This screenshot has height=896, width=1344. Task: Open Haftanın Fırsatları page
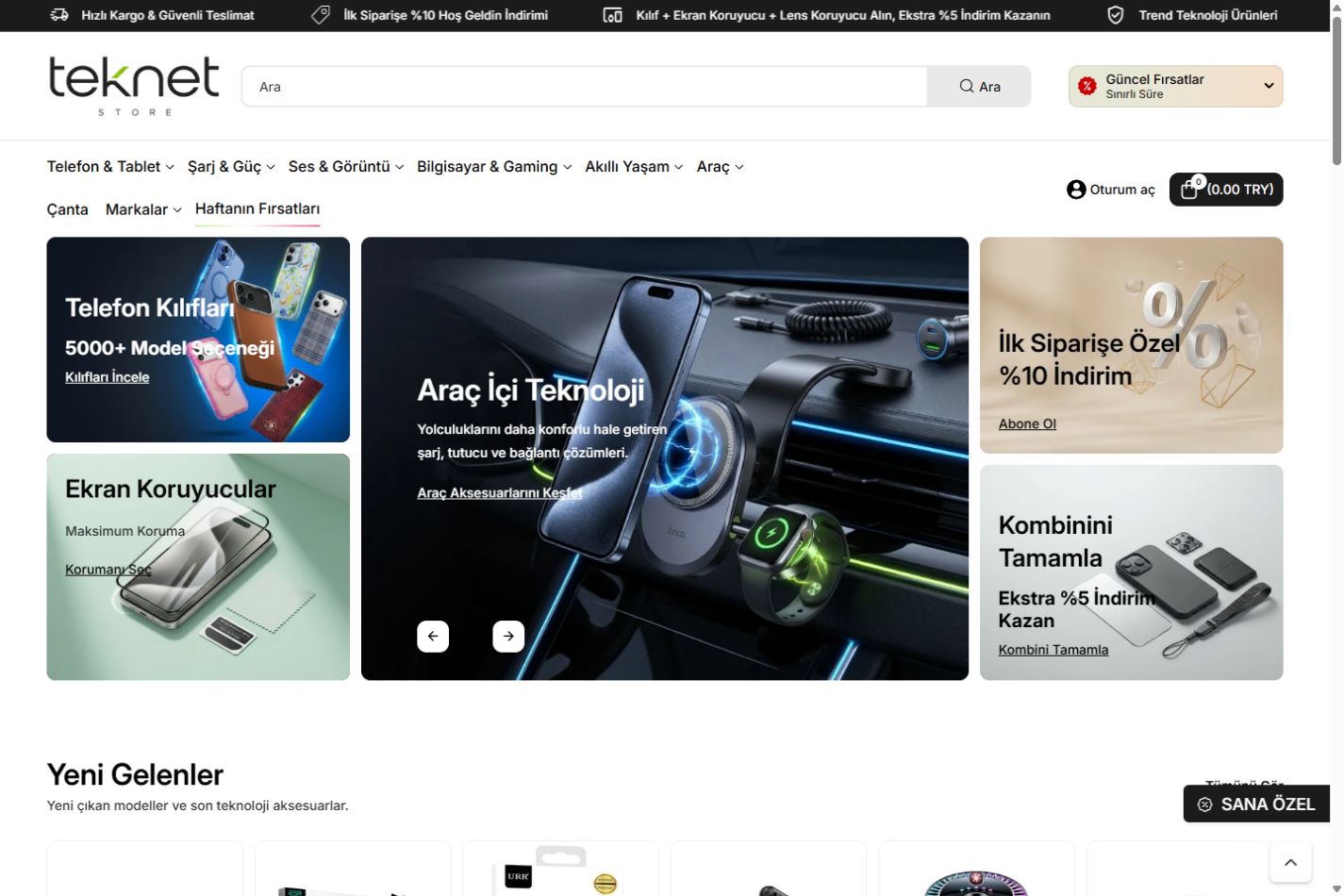(257, 209)
